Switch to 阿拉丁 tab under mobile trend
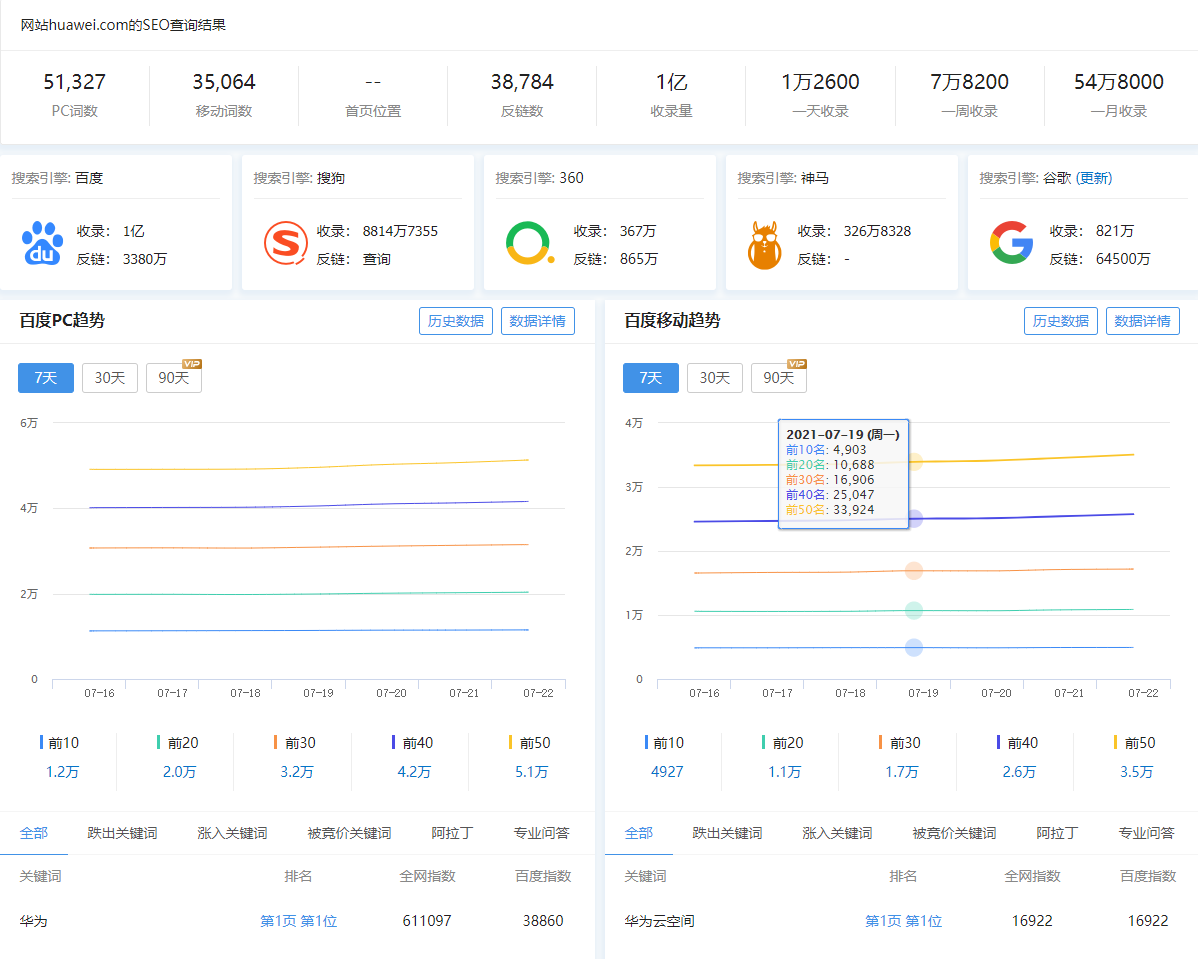 1057,833
